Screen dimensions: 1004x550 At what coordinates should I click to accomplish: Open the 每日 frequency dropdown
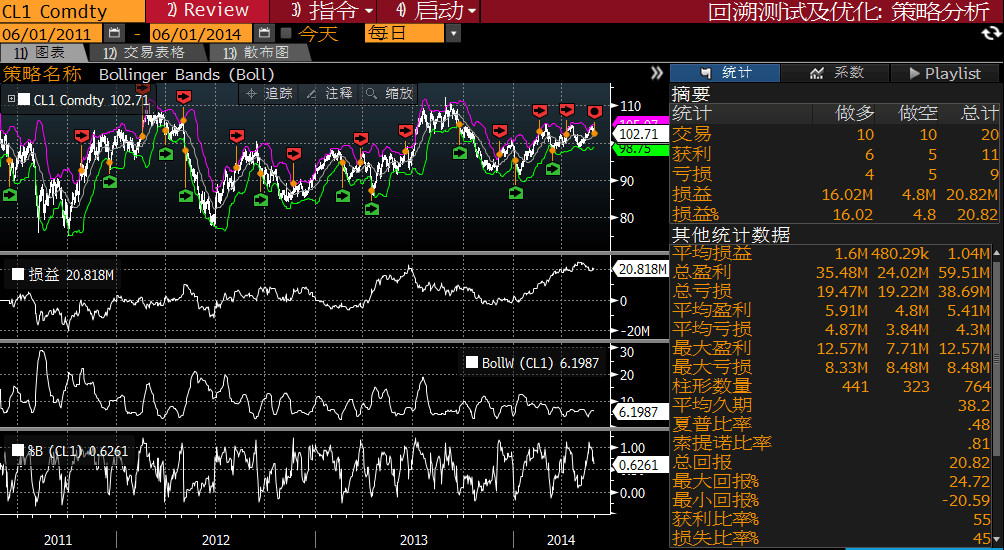[453, 34]
